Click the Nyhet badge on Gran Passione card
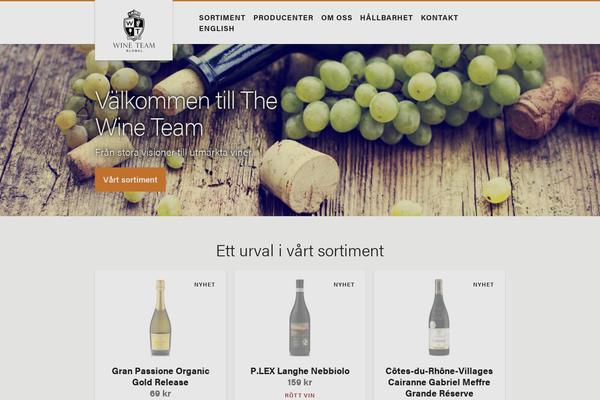This screenshot has width=600, height=400. click(204, 284)
